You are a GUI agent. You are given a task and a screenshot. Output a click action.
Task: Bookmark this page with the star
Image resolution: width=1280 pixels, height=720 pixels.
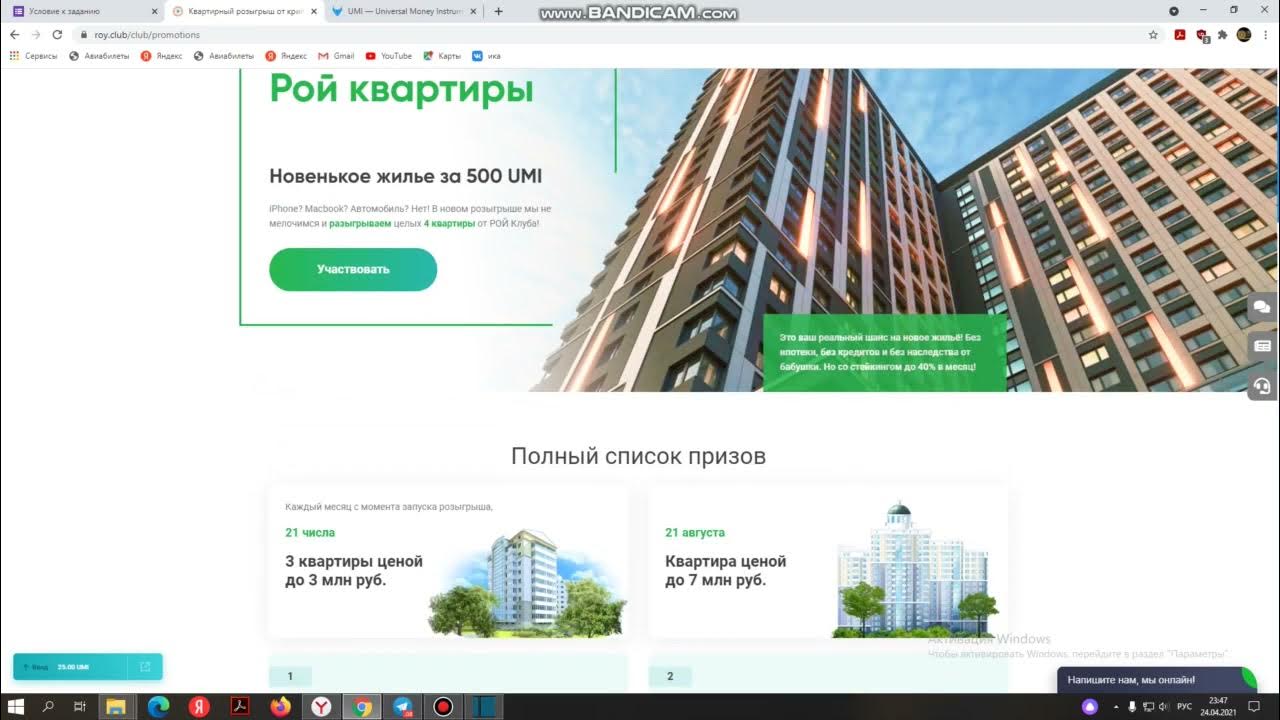[x=1153, y=34]
